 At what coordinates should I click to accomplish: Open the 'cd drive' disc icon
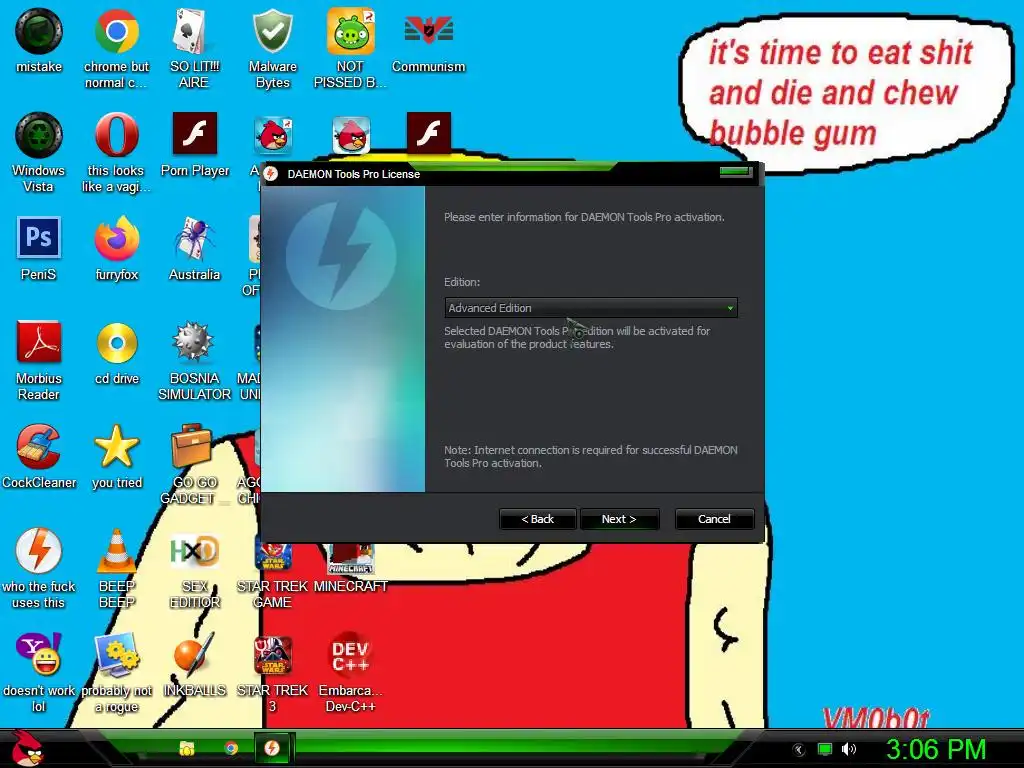pyautogui.click(x=116, y=343)
